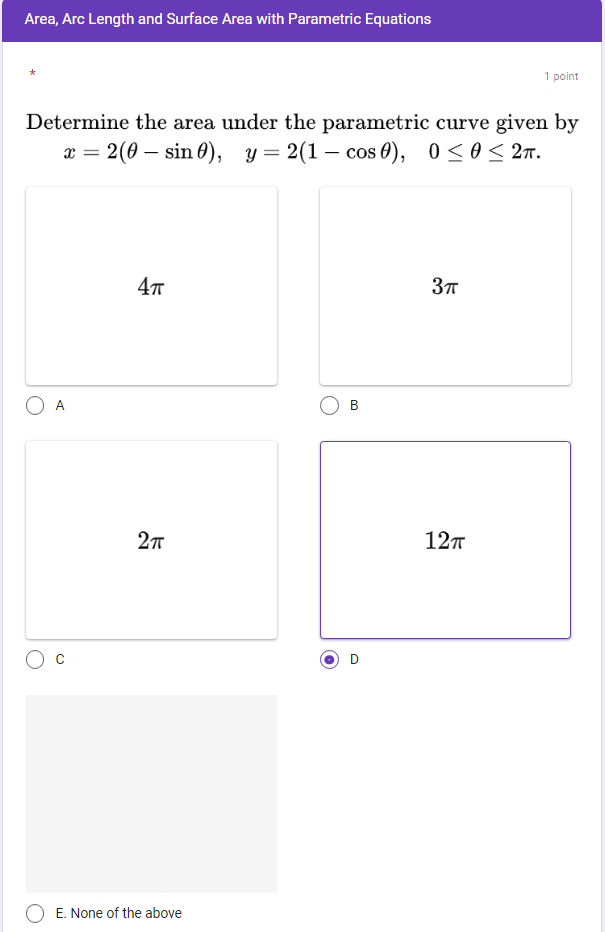Click the '1 point' label

[x=560, y=76]
